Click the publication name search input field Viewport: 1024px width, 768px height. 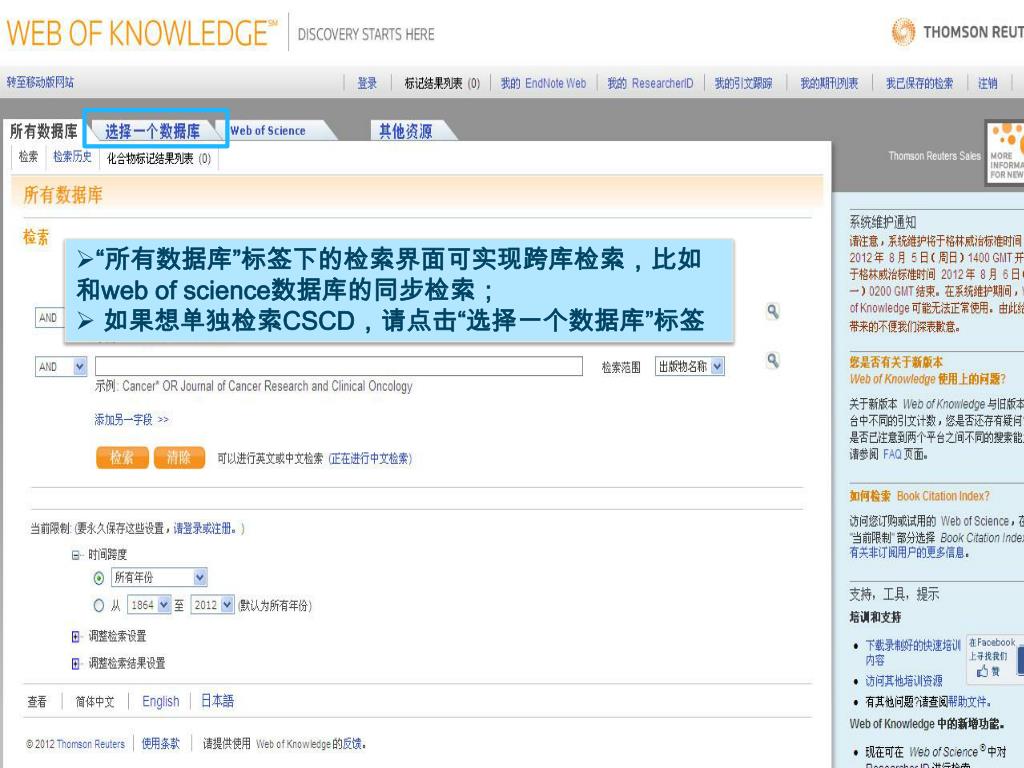339,366
